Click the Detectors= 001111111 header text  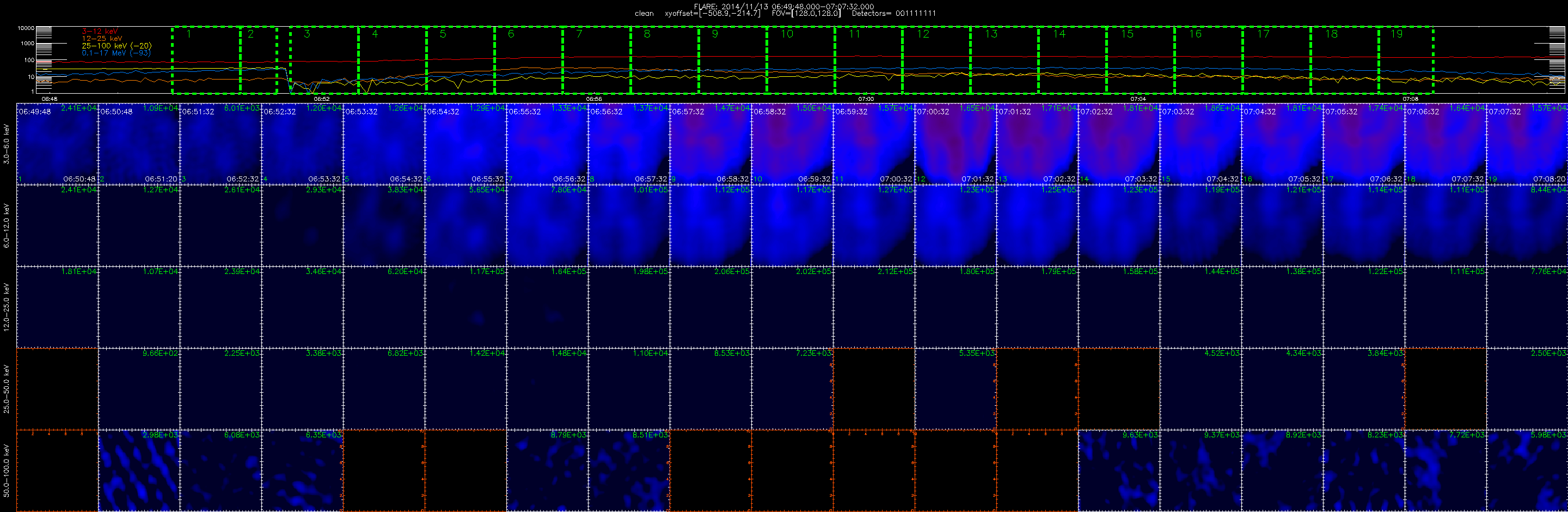point(894,14)
